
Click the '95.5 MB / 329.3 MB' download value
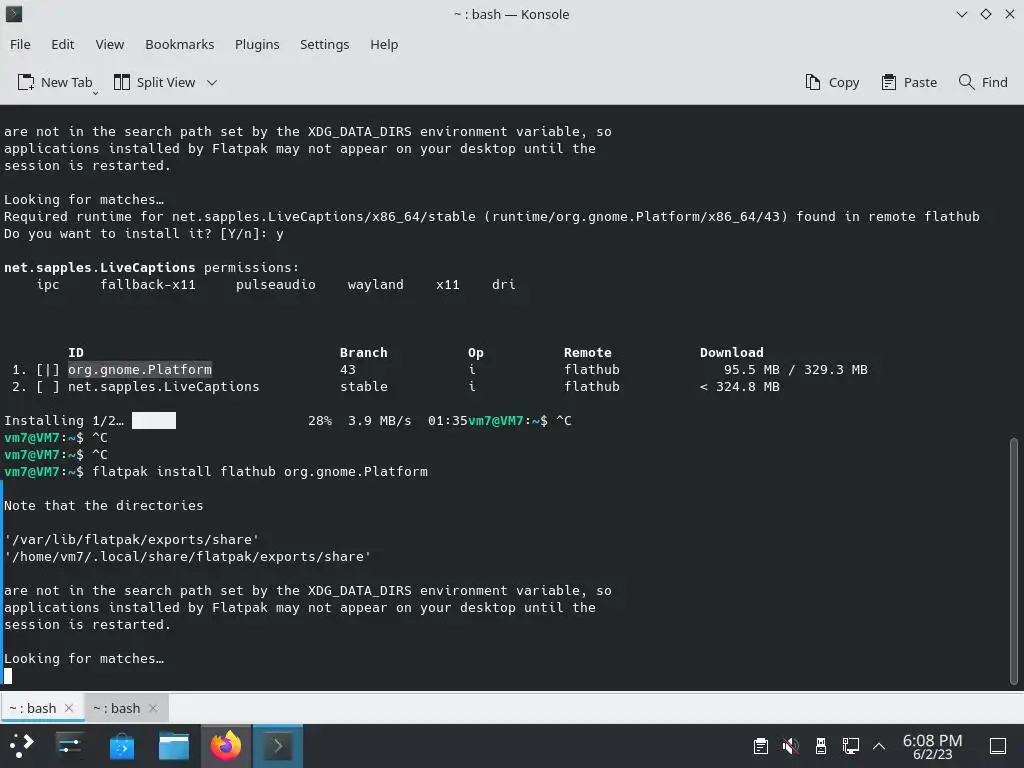[x=795, y=370]
